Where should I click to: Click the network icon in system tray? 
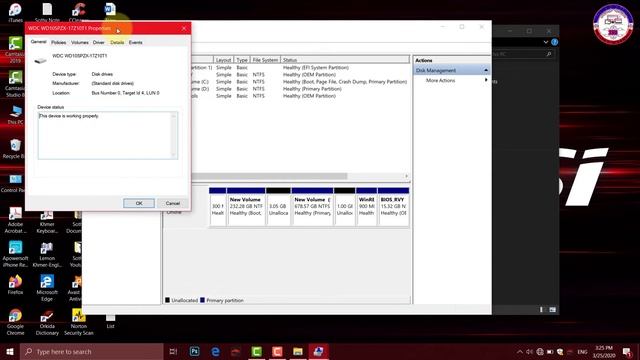point(540,351)
